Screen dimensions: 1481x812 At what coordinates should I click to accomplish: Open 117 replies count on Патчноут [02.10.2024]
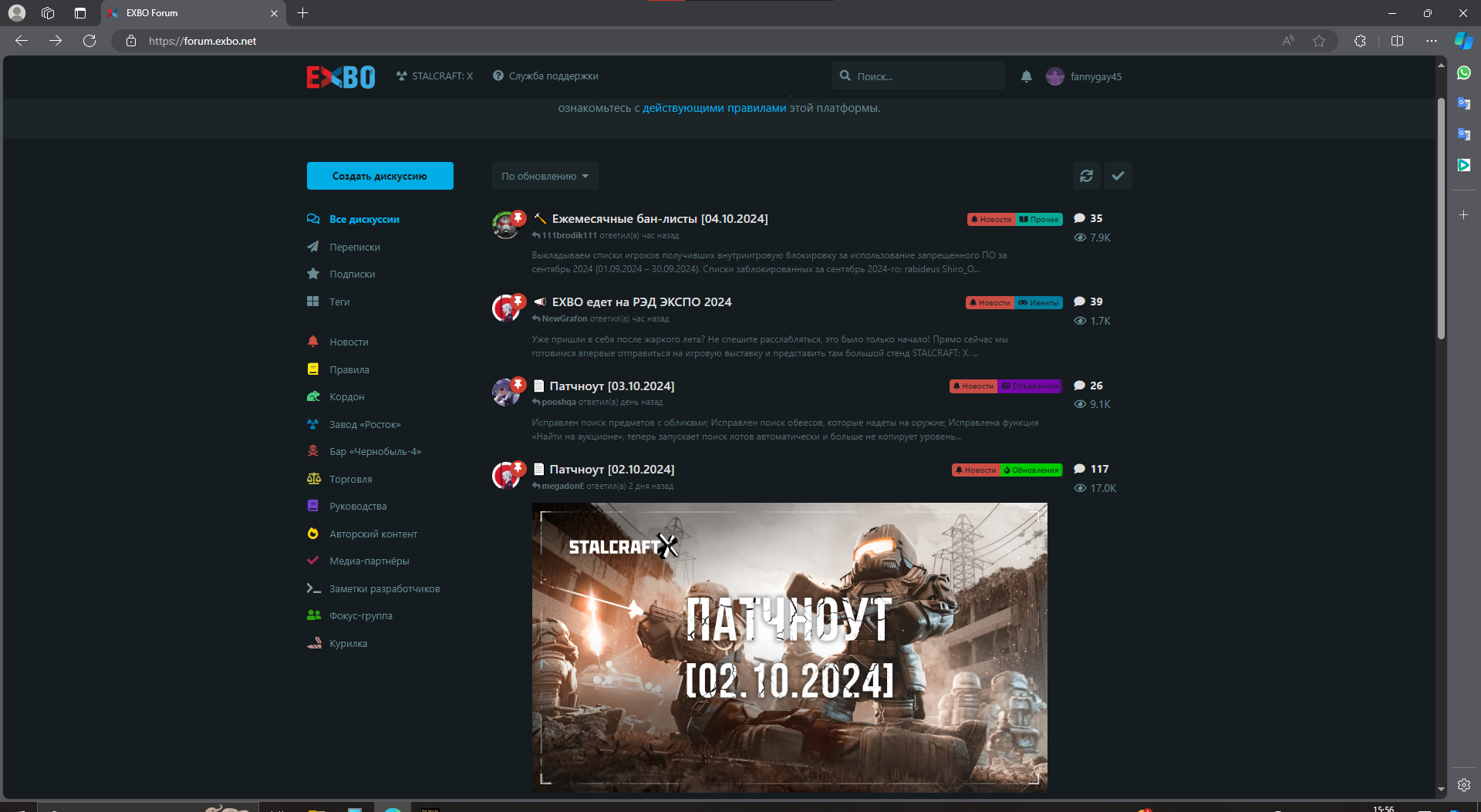click(1091, 469)
